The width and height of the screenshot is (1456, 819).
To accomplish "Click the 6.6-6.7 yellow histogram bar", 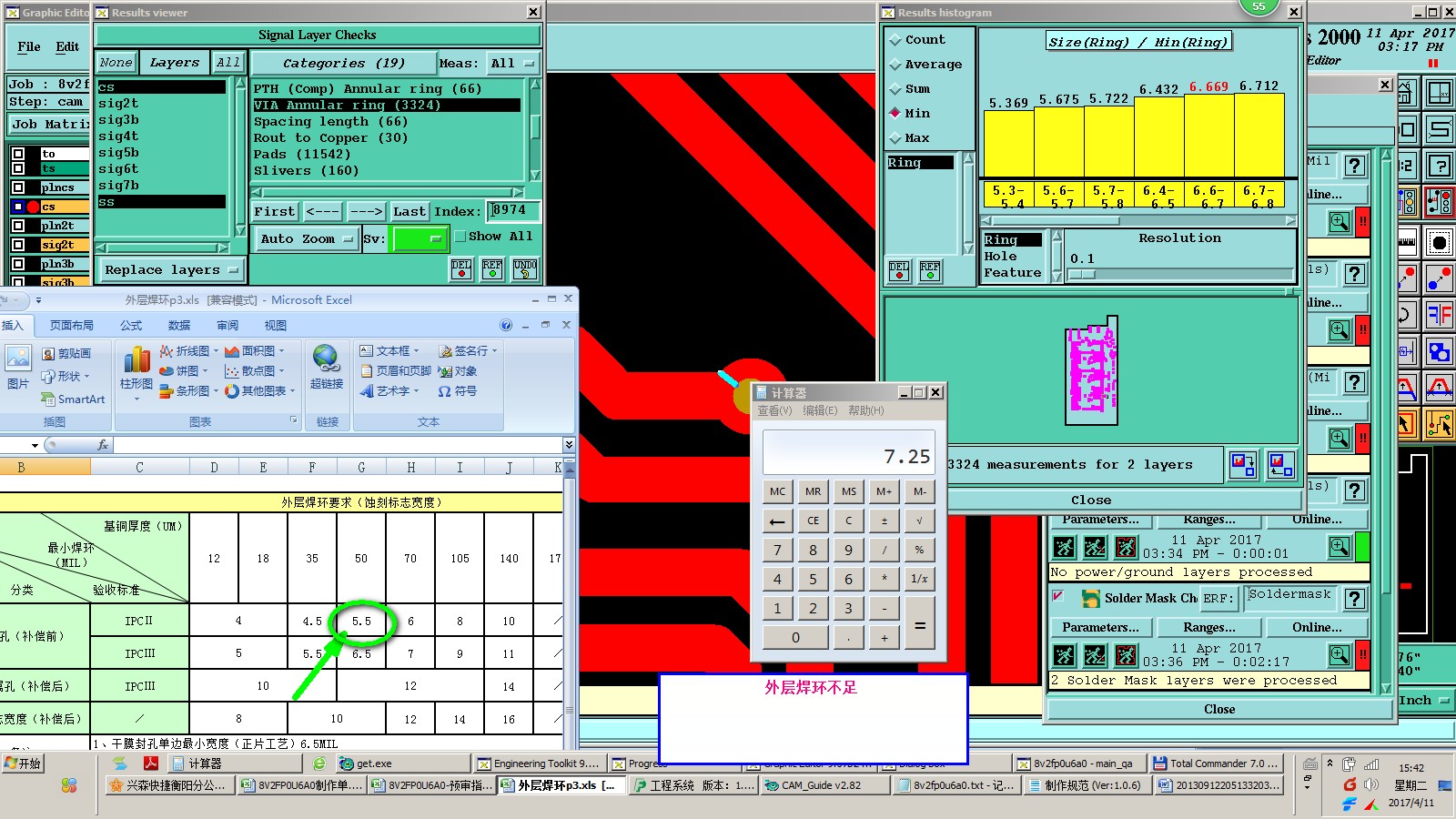I will coord(1208,135).
